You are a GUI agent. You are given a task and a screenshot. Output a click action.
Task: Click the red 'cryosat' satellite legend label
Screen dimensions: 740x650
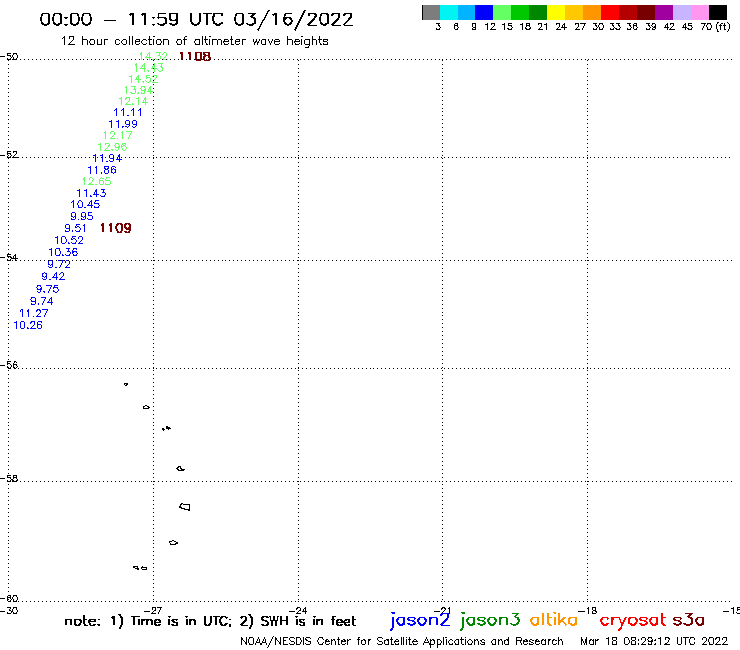633,621
